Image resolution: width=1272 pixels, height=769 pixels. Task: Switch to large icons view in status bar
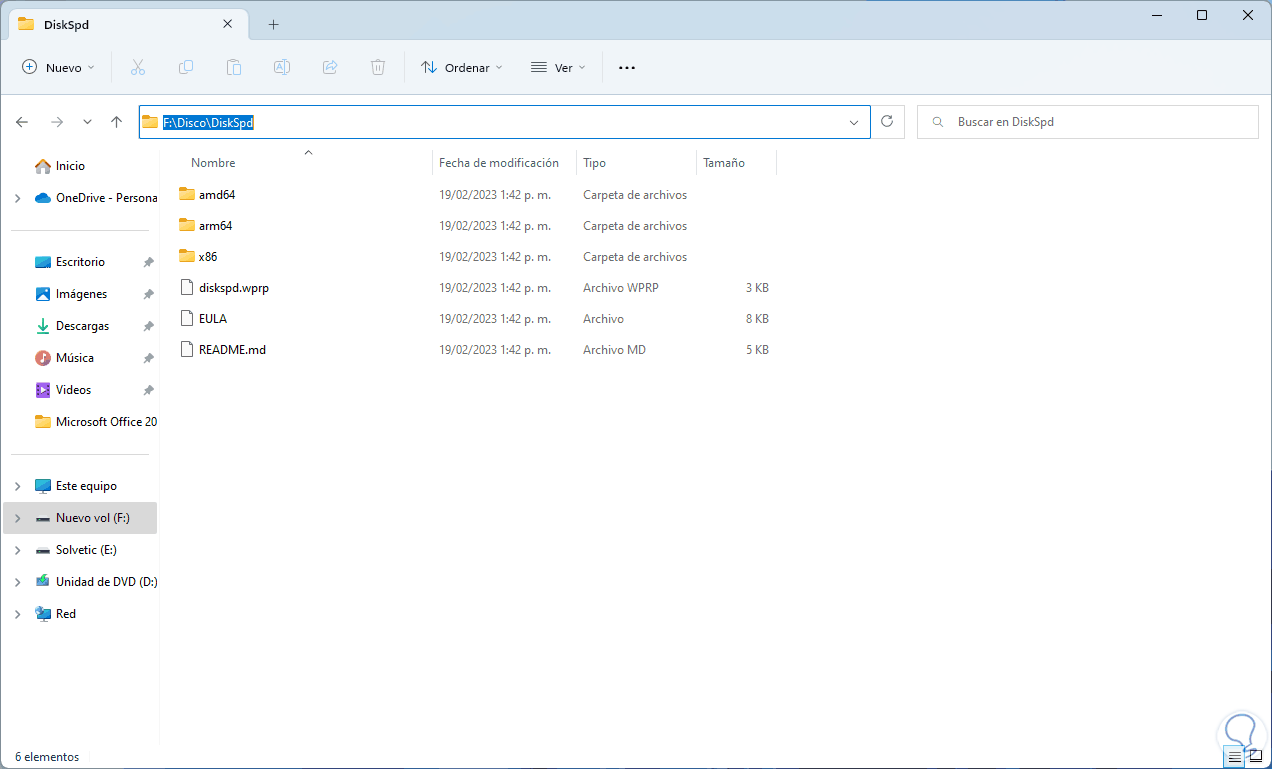[1256, 757]
